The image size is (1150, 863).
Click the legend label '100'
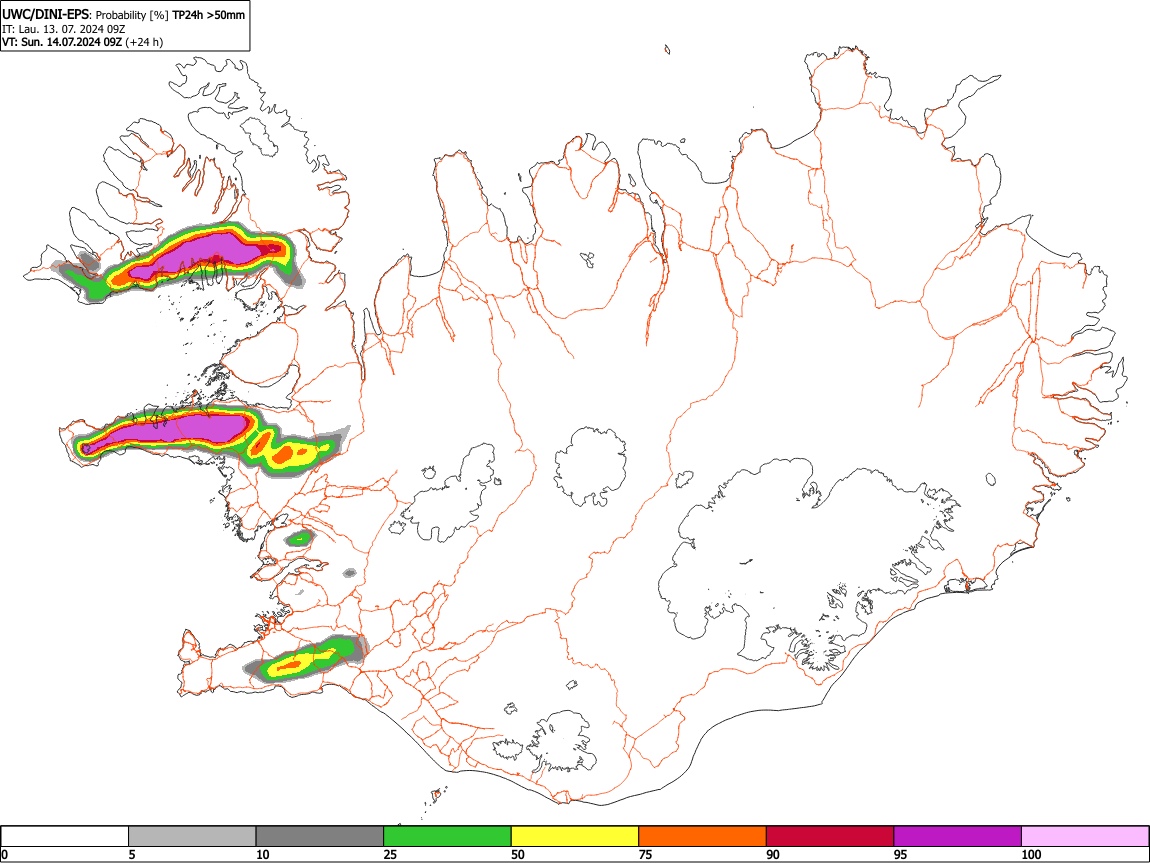point(1031,854)
